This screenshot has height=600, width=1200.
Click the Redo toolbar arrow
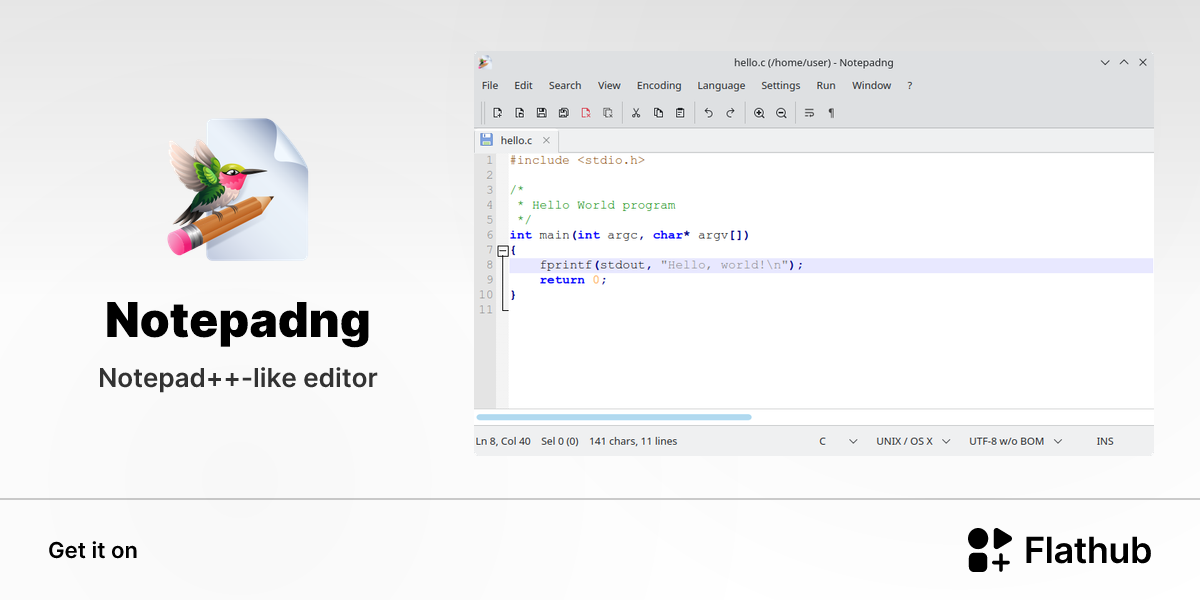[730, 113]
